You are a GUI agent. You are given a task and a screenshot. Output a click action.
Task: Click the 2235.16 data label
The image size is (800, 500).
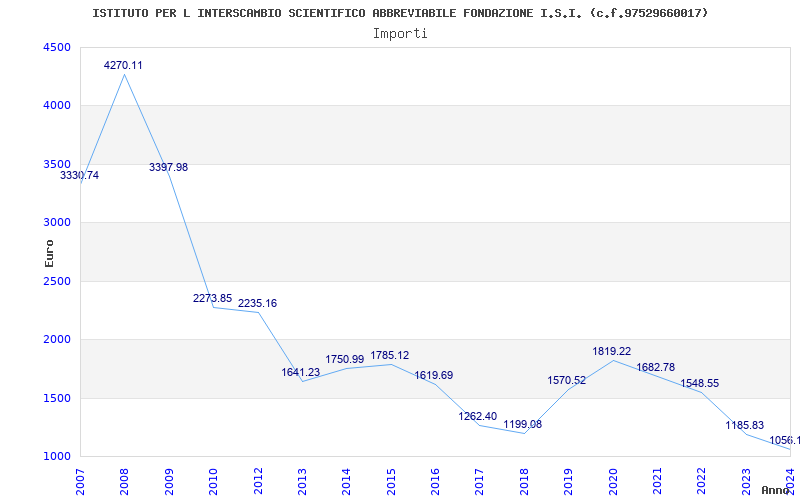coord(258,304)
